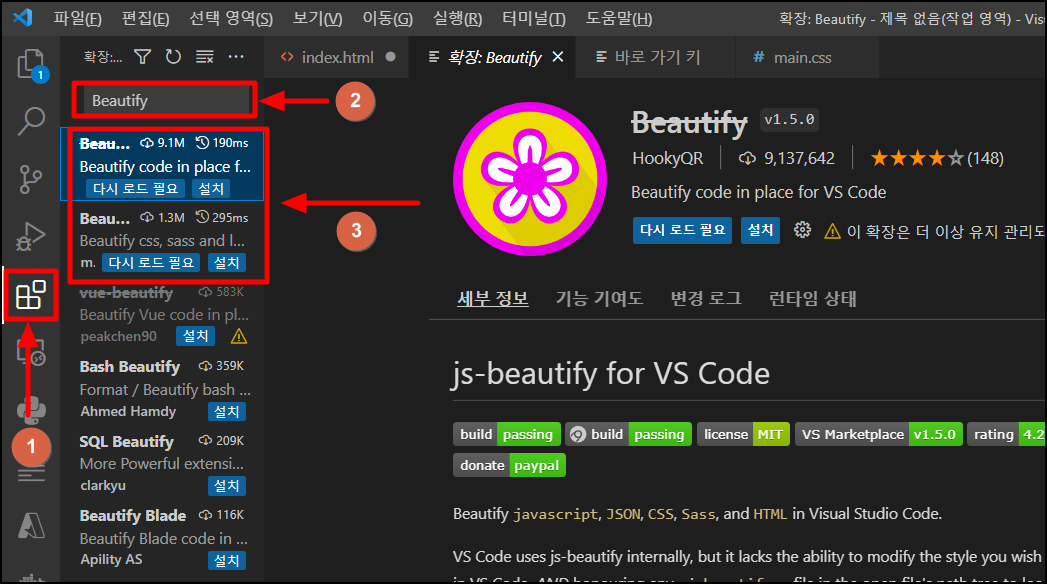This screenshot has width=1047, height=584.
Task: Open the 터미널(T) menu
Action: point(534,18)
